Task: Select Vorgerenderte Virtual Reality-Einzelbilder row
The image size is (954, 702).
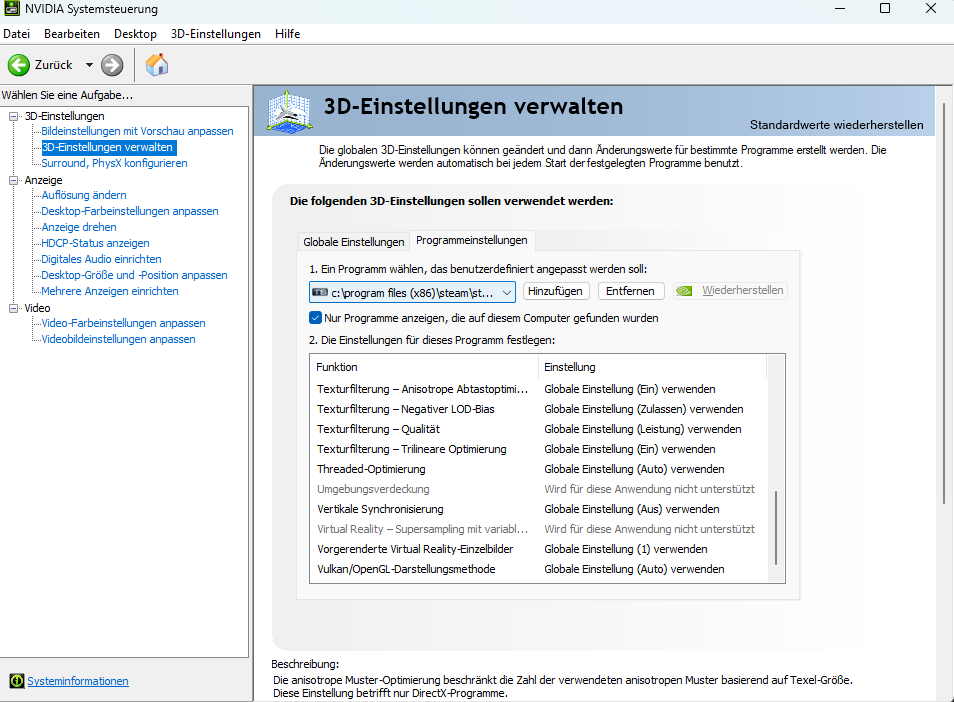Action: click(538, 549)
